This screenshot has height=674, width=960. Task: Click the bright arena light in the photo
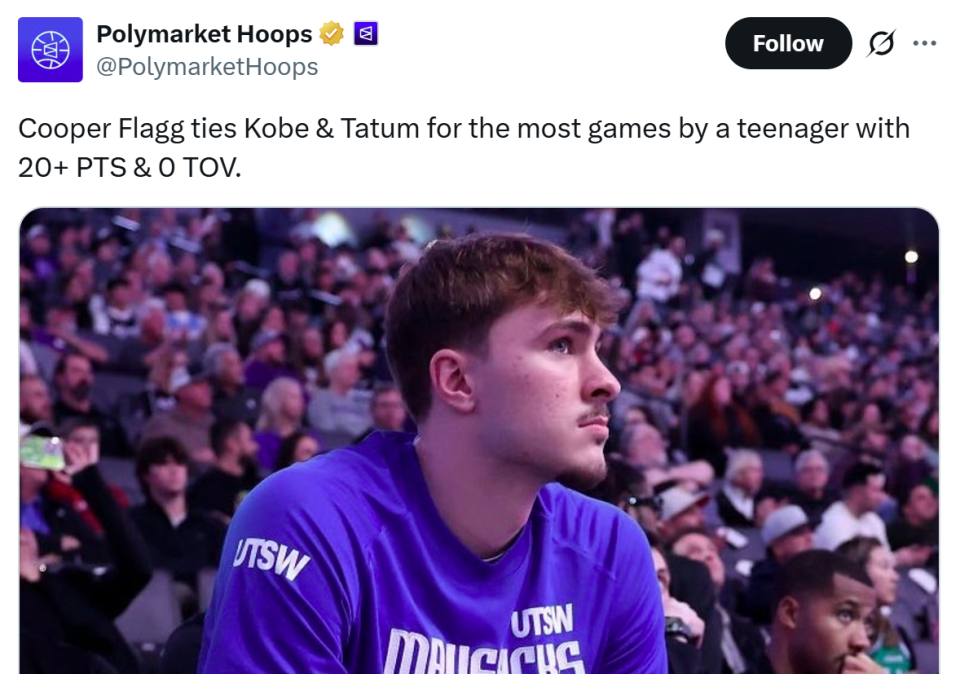click(x=911, y=256)
